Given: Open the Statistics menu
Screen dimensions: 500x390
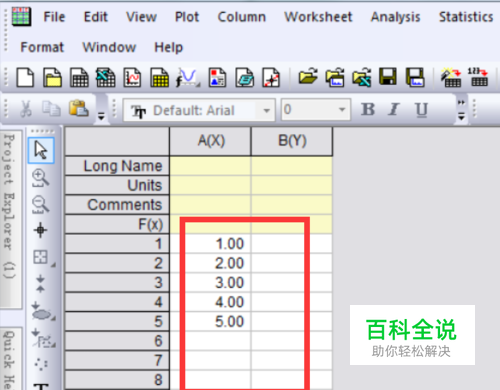Looking at the screenshot, I should click(466, 17).
